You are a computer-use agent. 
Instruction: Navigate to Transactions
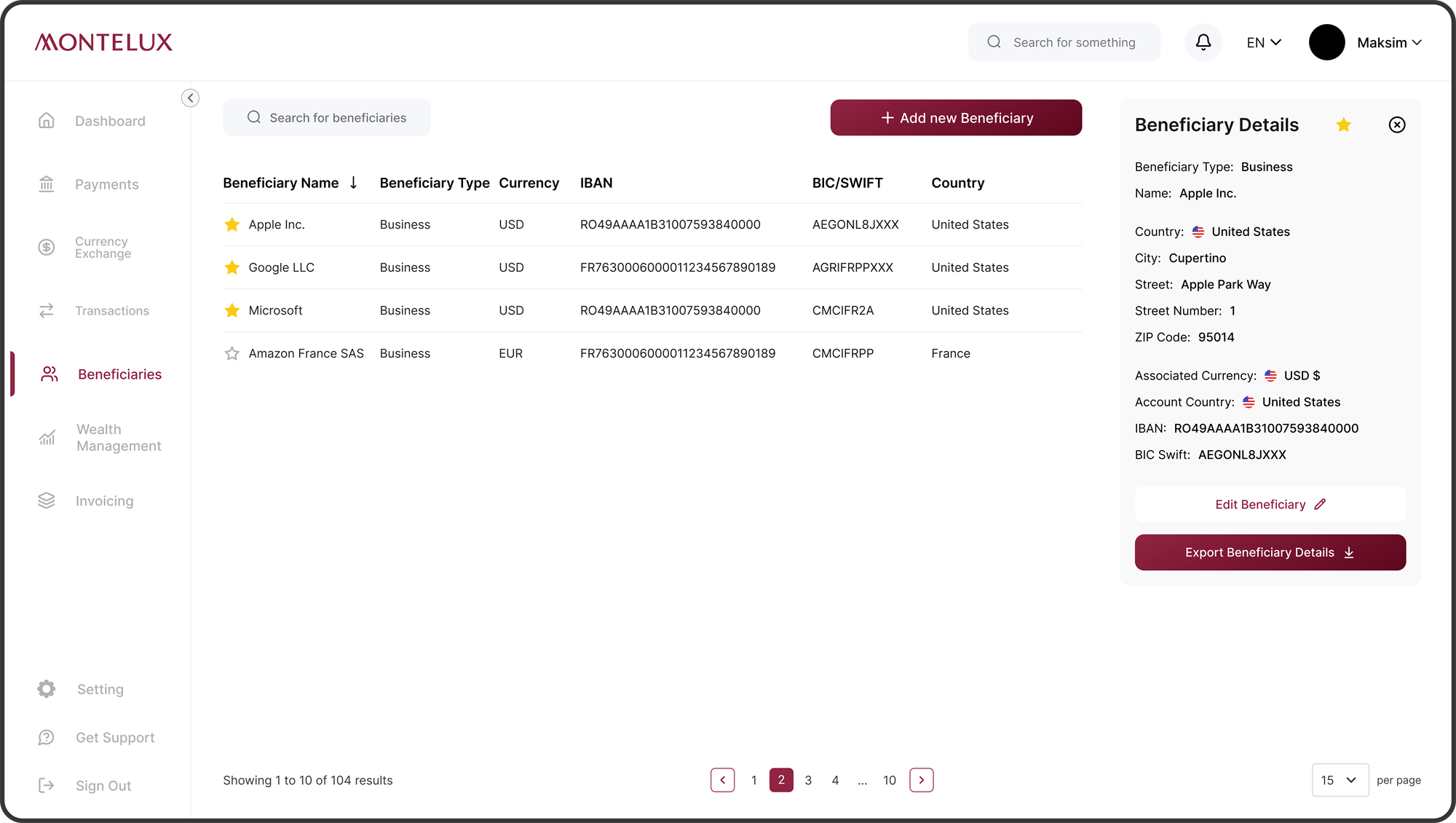[112, 311]
